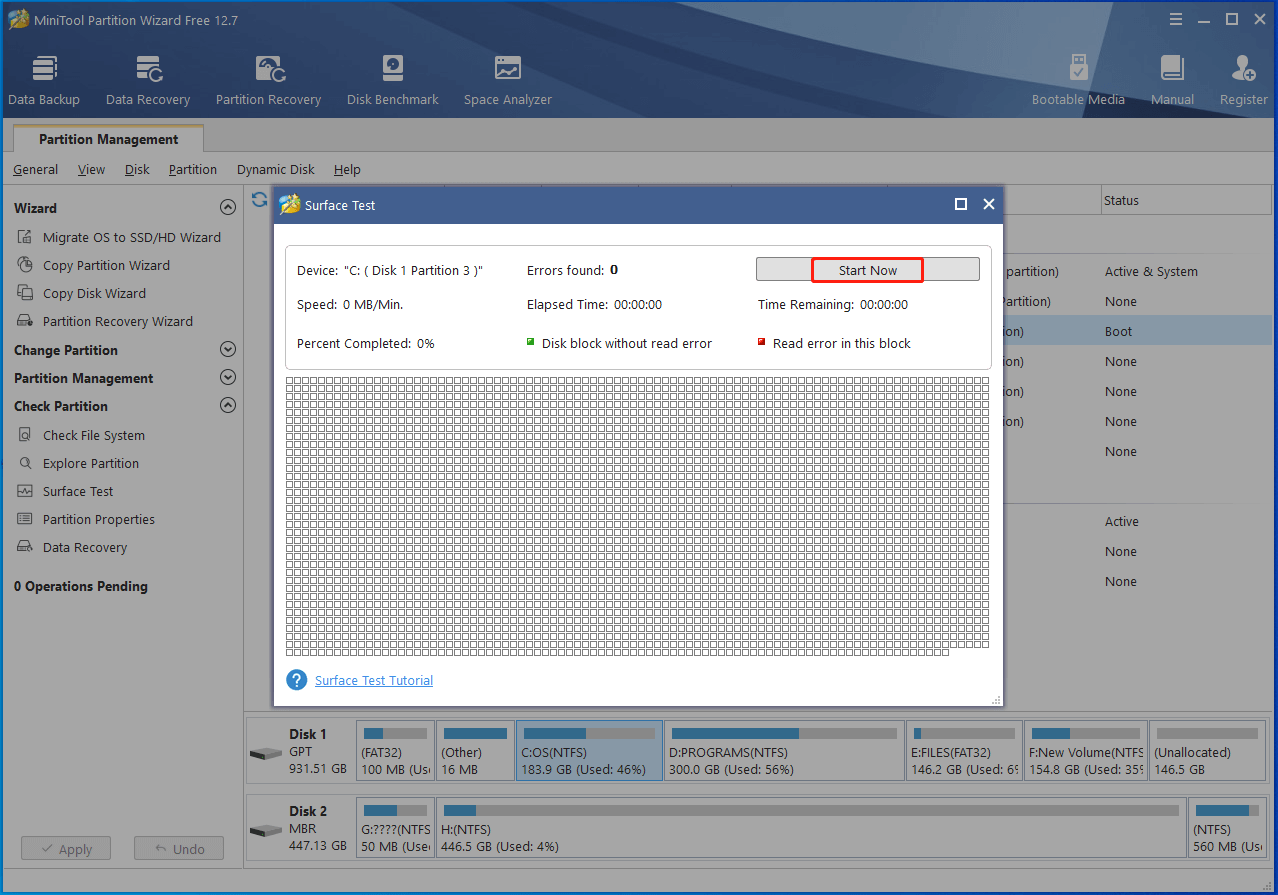Click the 0 Operations Pending label
This screenshot has width=1278, height=895.
[x=81, y=586]
